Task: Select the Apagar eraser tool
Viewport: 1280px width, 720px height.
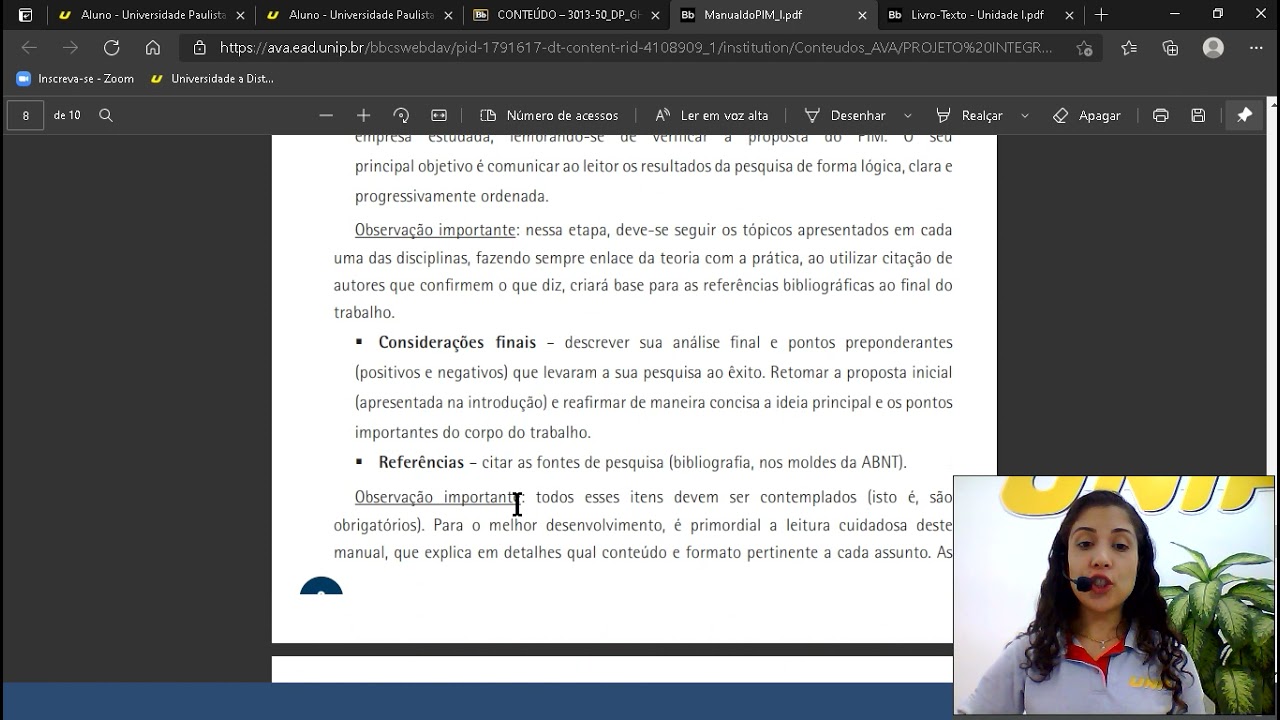Action: (x=1087, y=115)
